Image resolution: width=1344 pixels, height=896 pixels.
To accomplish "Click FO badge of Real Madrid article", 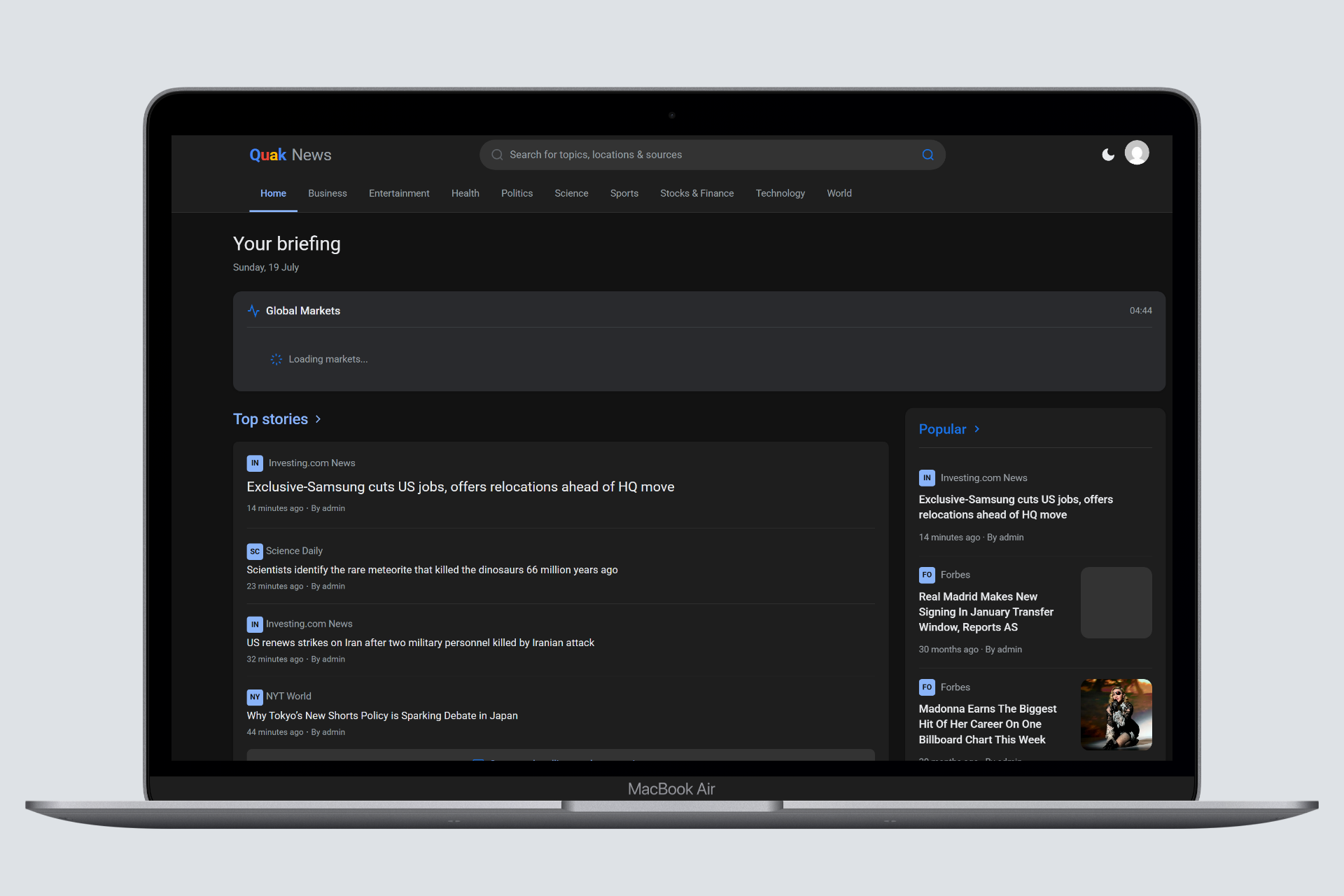I will pyautogui.click(x=927, y=575).
